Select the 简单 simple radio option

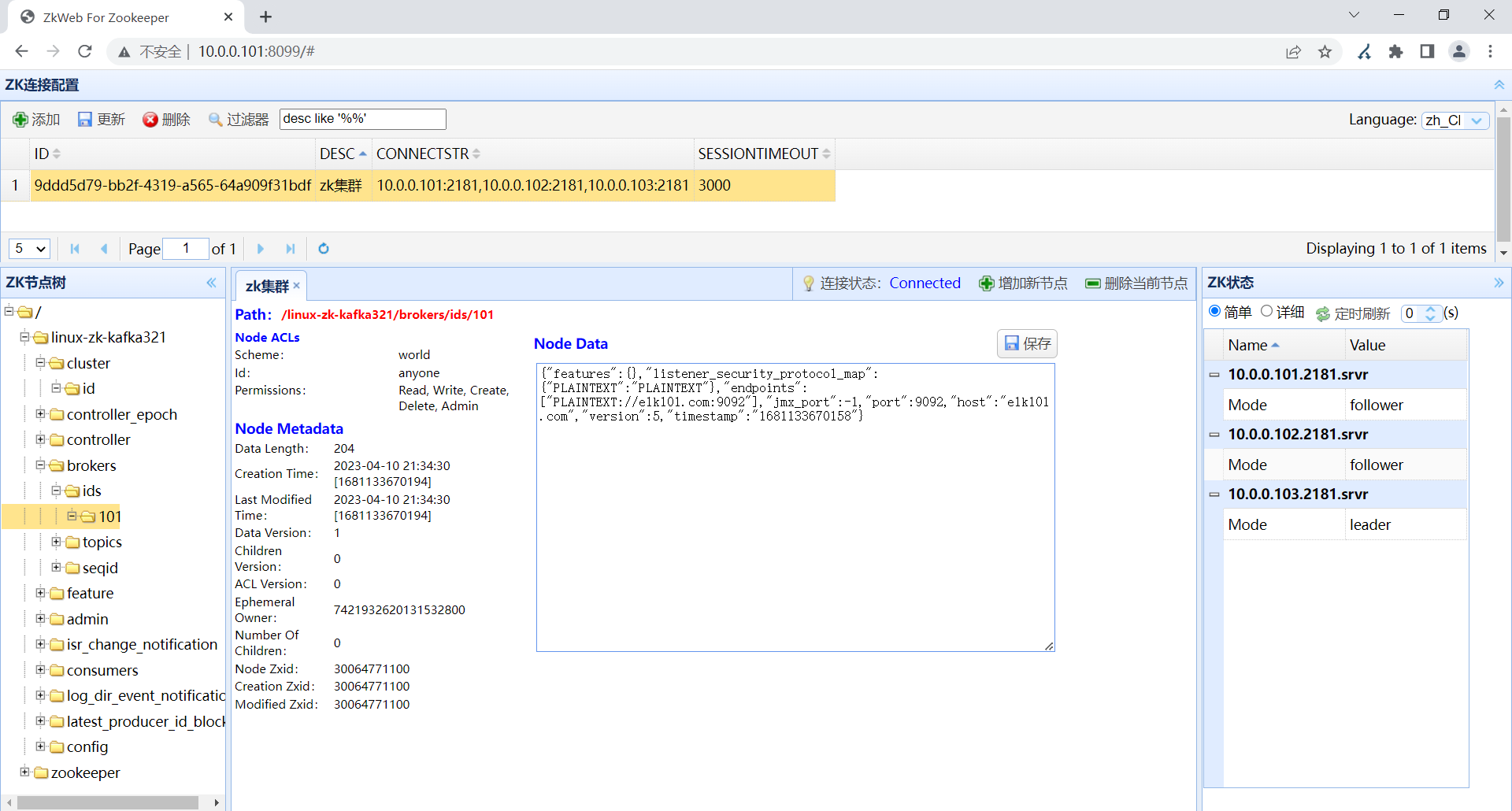1215,312
